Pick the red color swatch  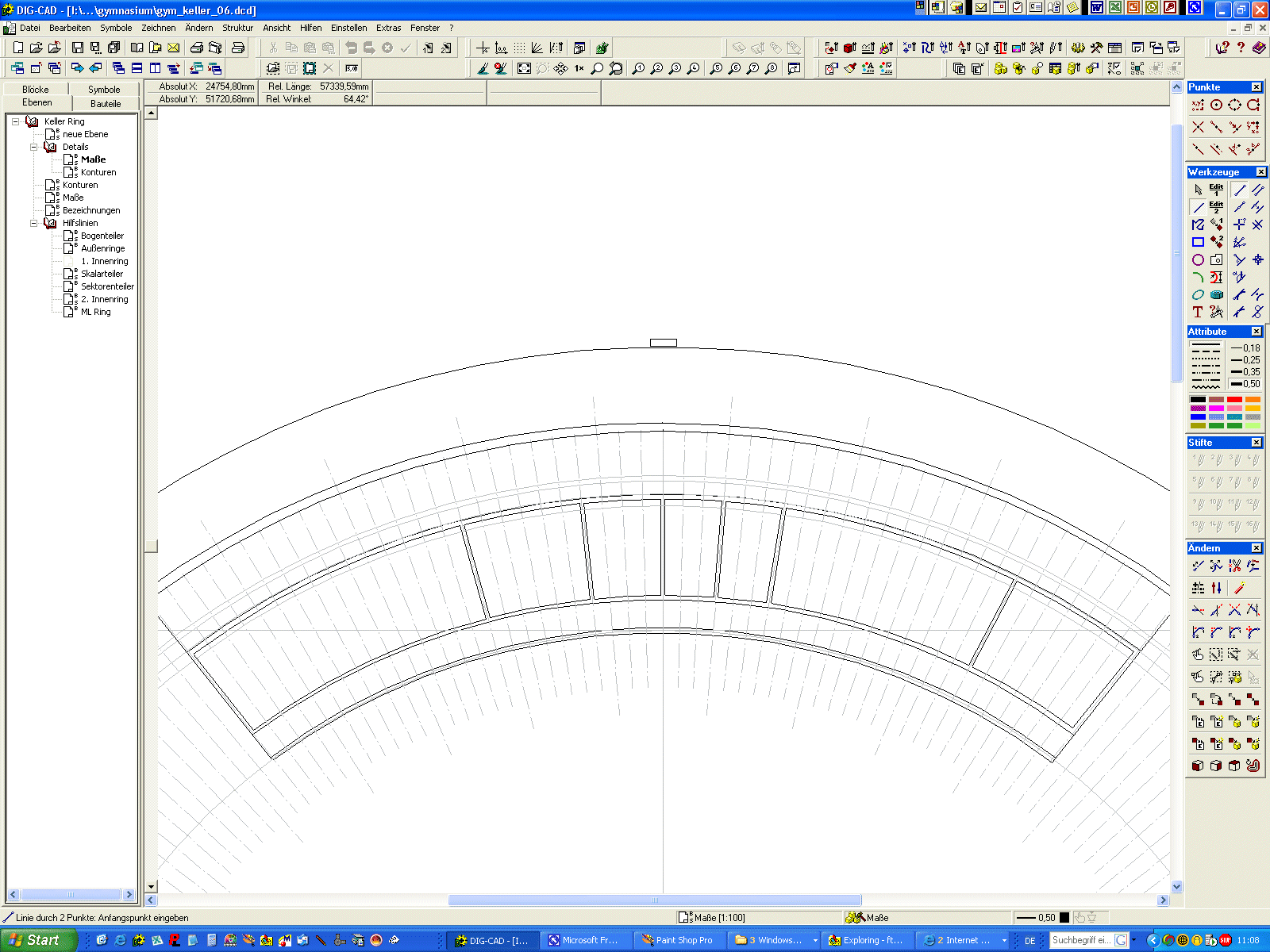point(1234,400)
